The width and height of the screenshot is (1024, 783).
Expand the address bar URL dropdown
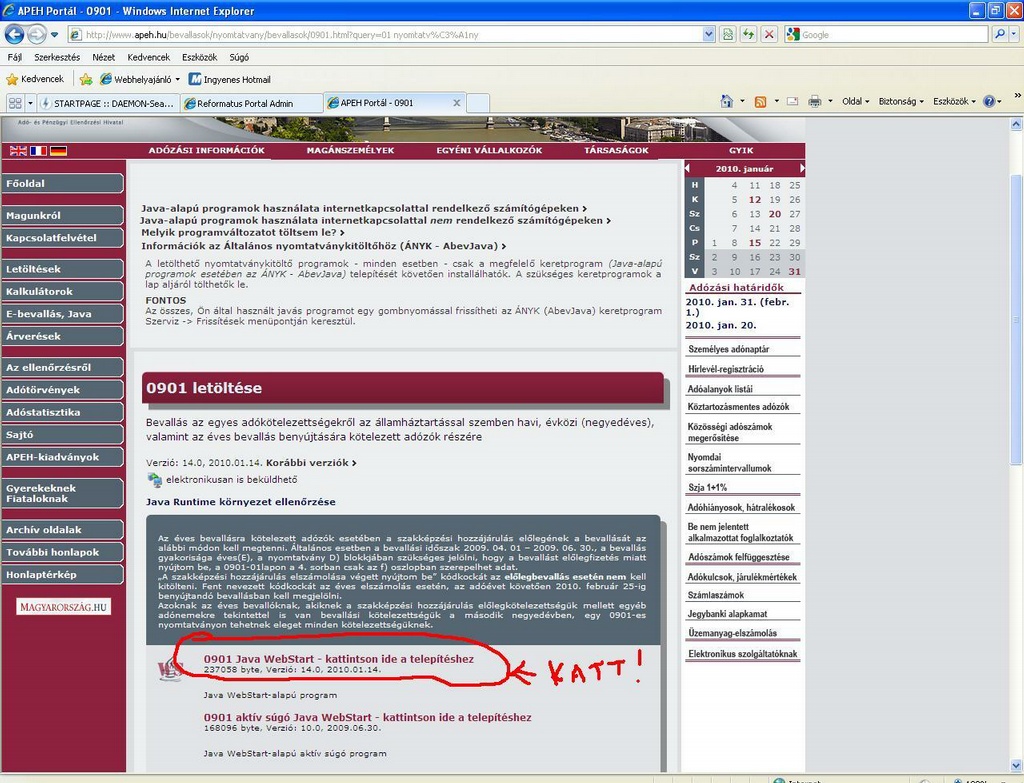click(x=709, y=35)
